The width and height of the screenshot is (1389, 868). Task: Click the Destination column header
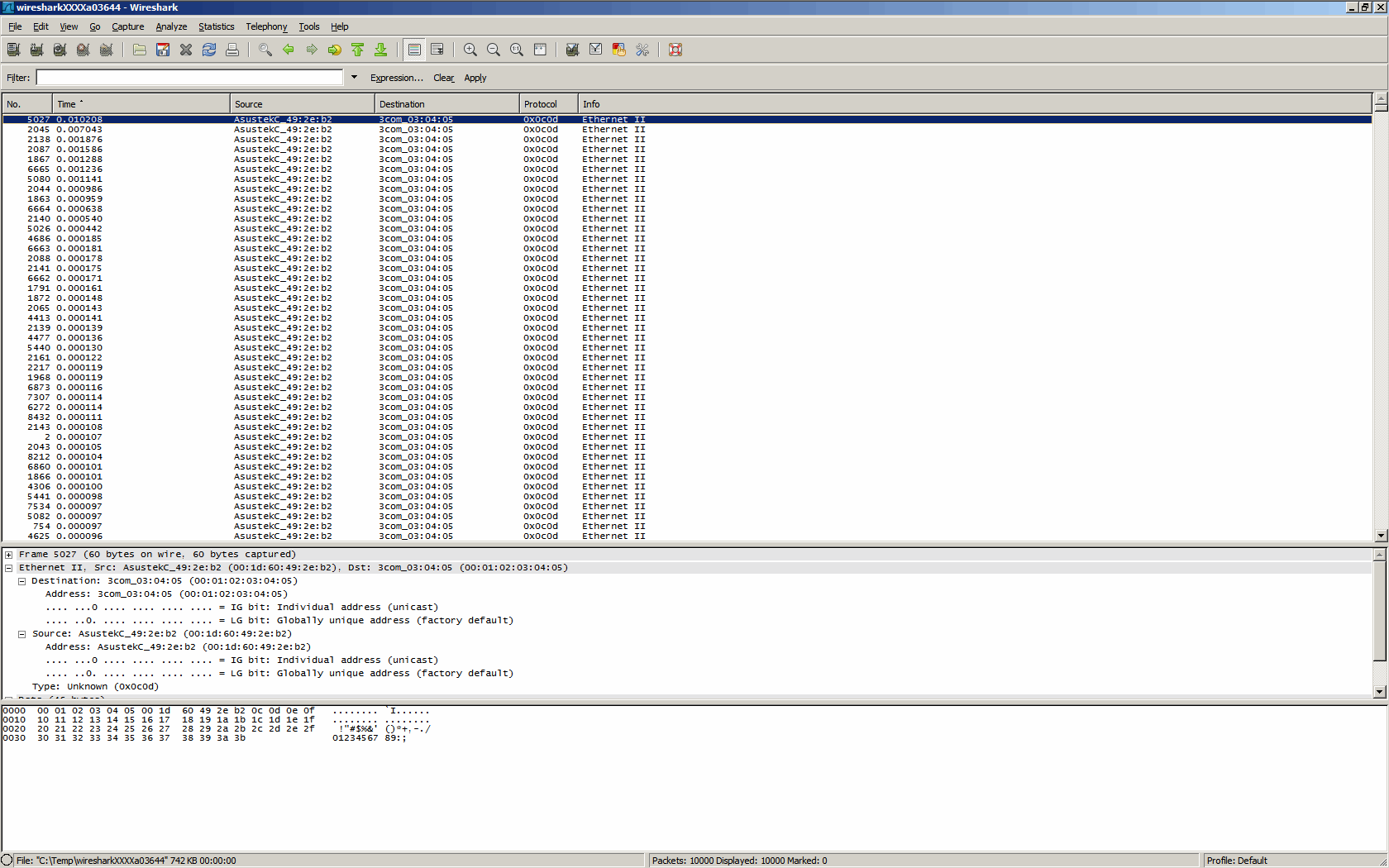point(446,104)
